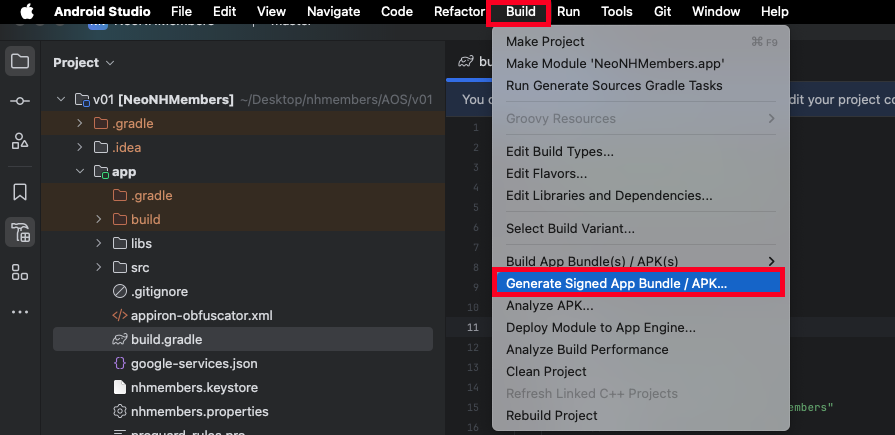The image size is (895, 435).
Task: Open the Refactor menu in menu bar
Action: [459, 11]
